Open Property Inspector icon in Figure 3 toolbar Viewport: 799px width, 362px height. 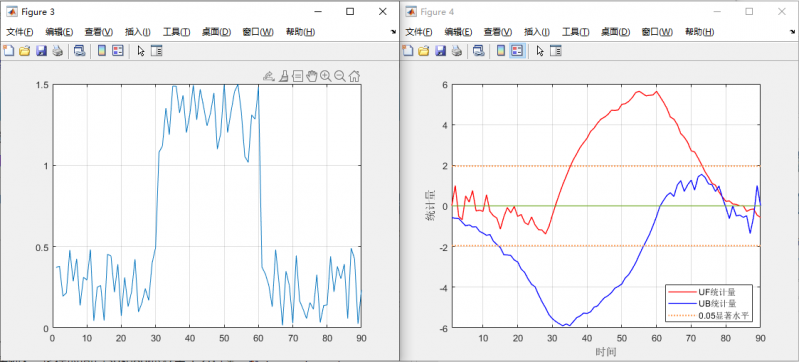coord(157,50)
